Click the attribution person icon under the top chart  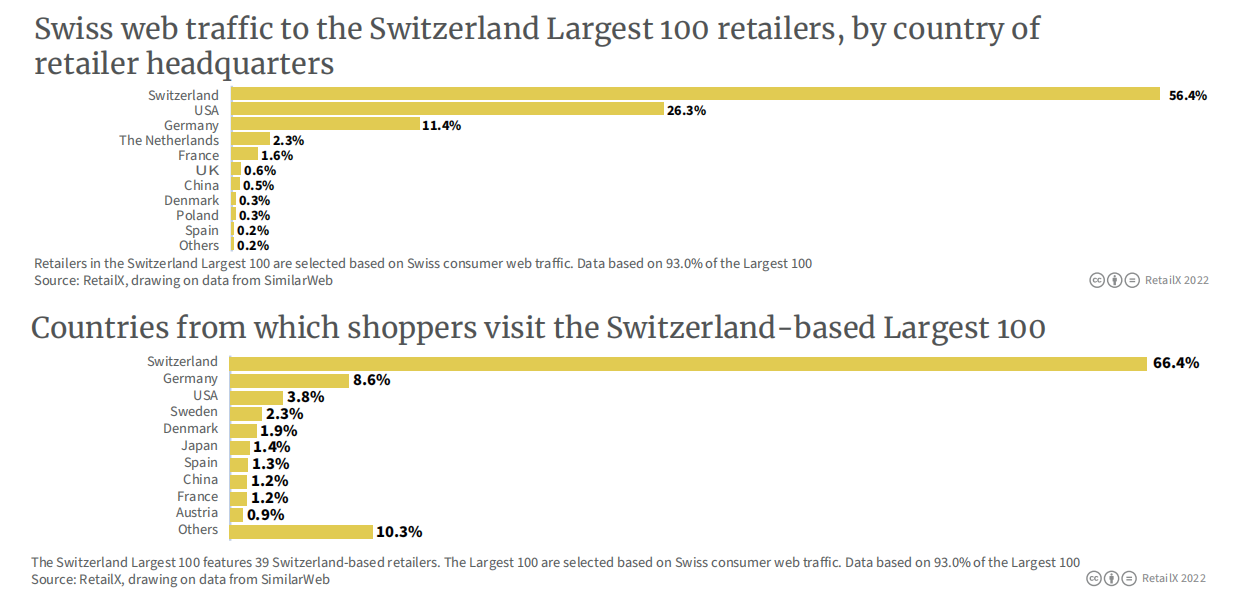[1114, 280]
